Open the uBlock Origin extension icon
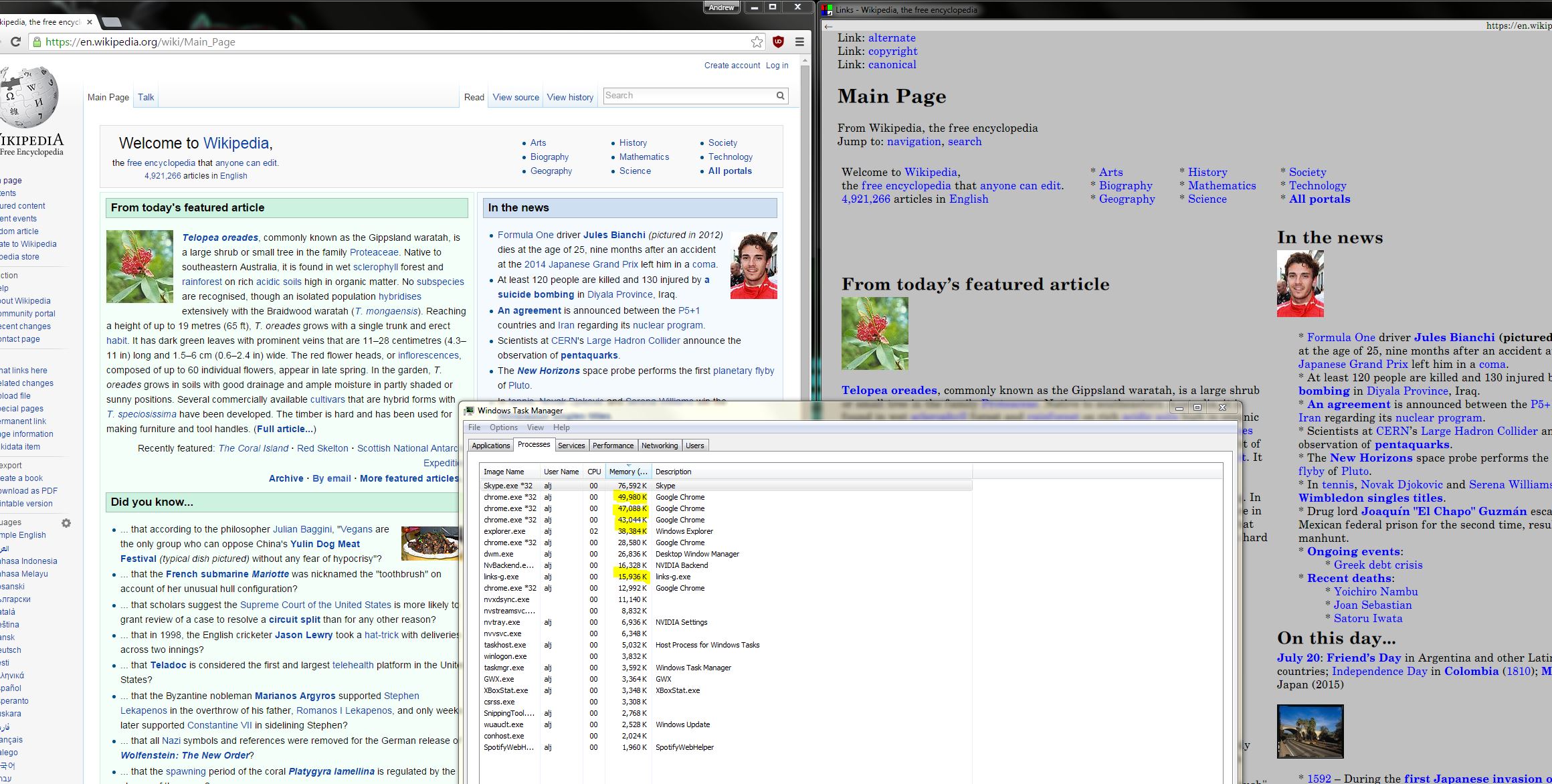The width and height of the screenshot is (1552, 784). (x=778, y=42)
